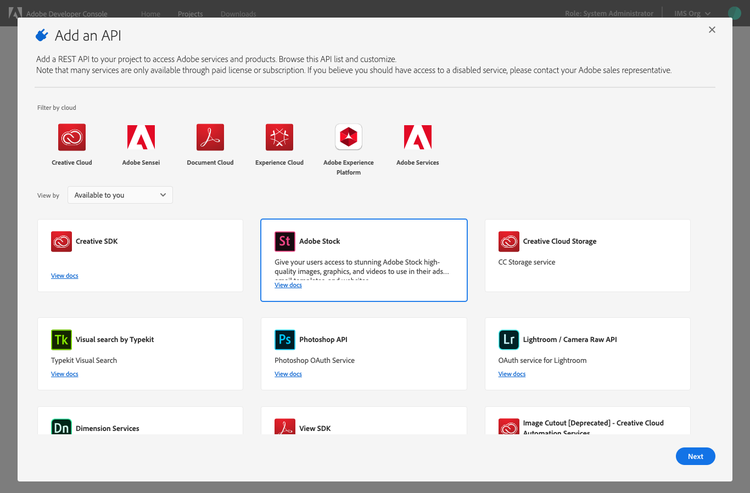
Task: Select Adobe Experience Platform filter icon
Action: pyautogui.click(x=348, y=137)
